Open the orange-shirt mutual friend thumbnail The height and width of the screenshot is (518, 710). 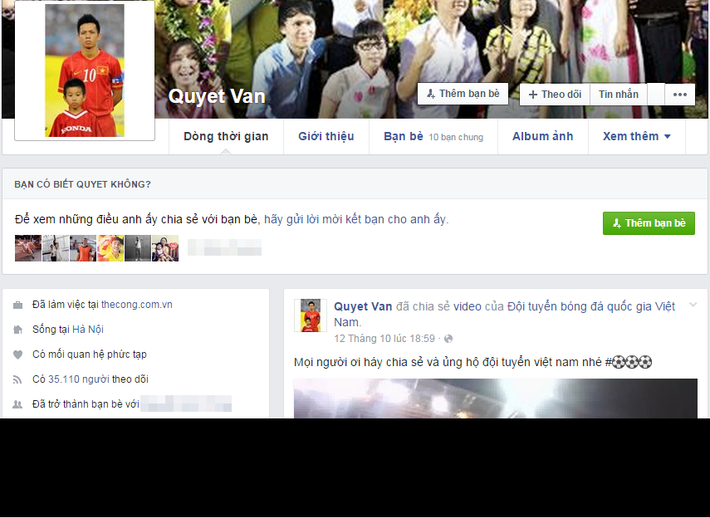point(83,248)
